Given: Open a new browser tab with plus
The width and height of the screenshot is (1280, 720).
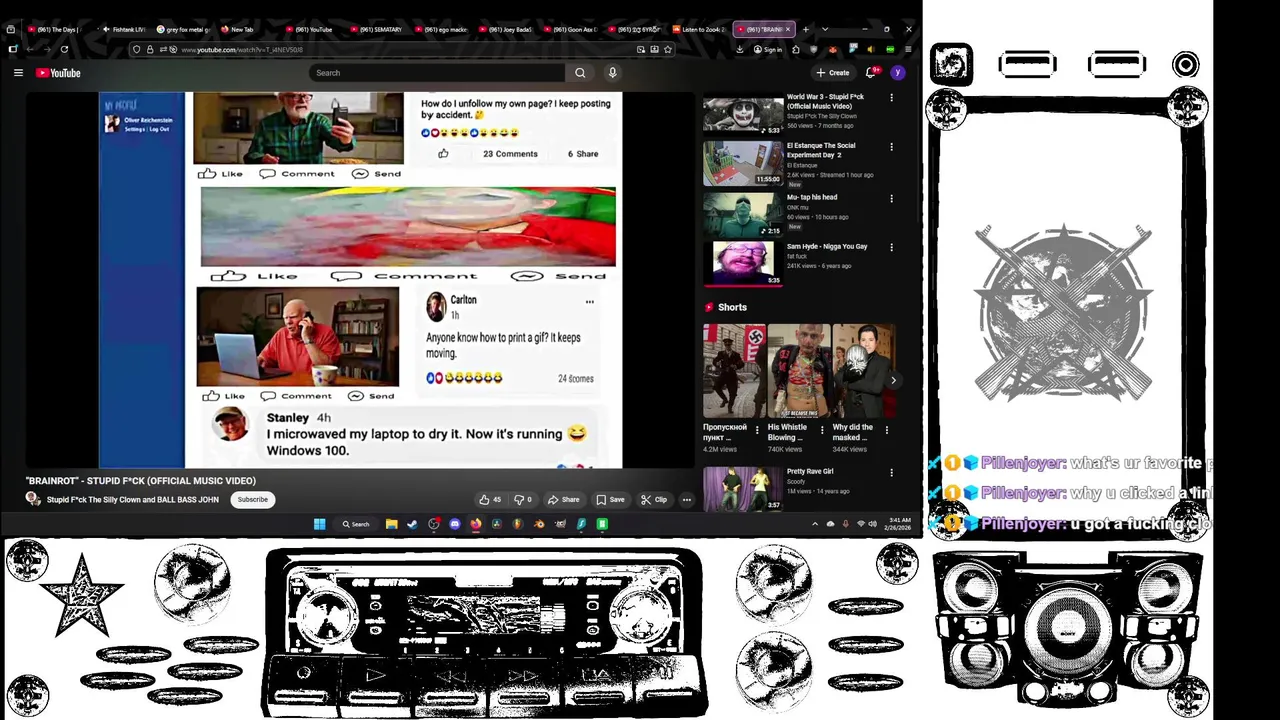Looking at the screenshot, I should tap(805, 29).
